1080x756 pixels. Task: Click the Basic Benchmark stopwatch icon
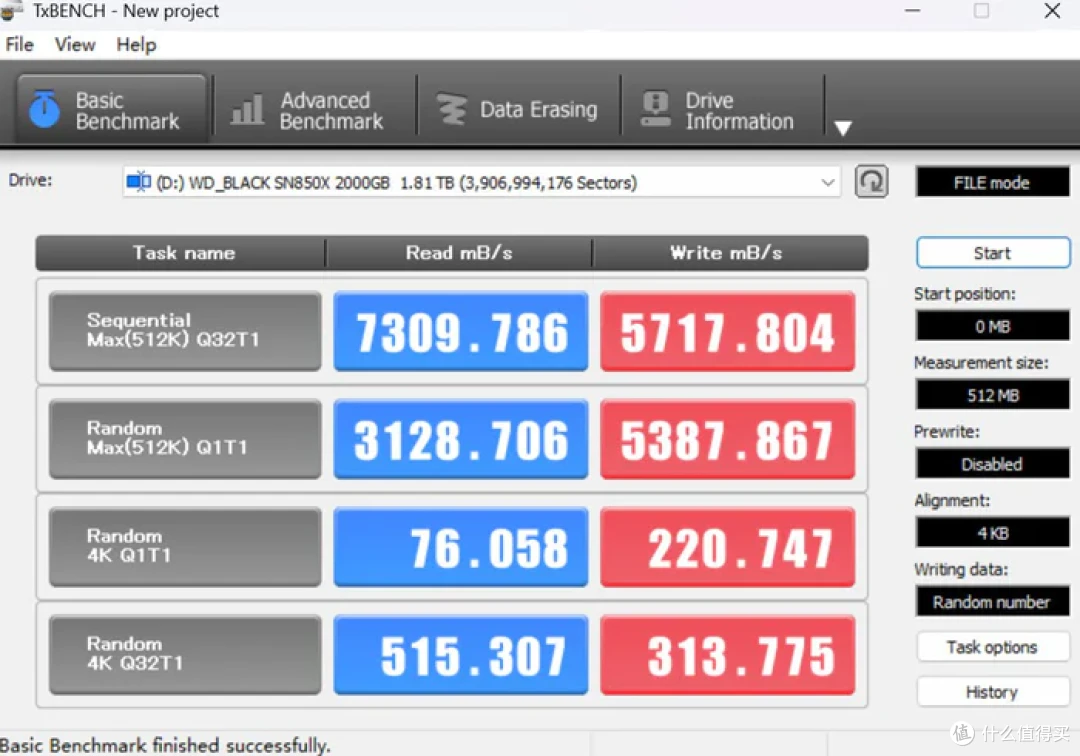45,109
